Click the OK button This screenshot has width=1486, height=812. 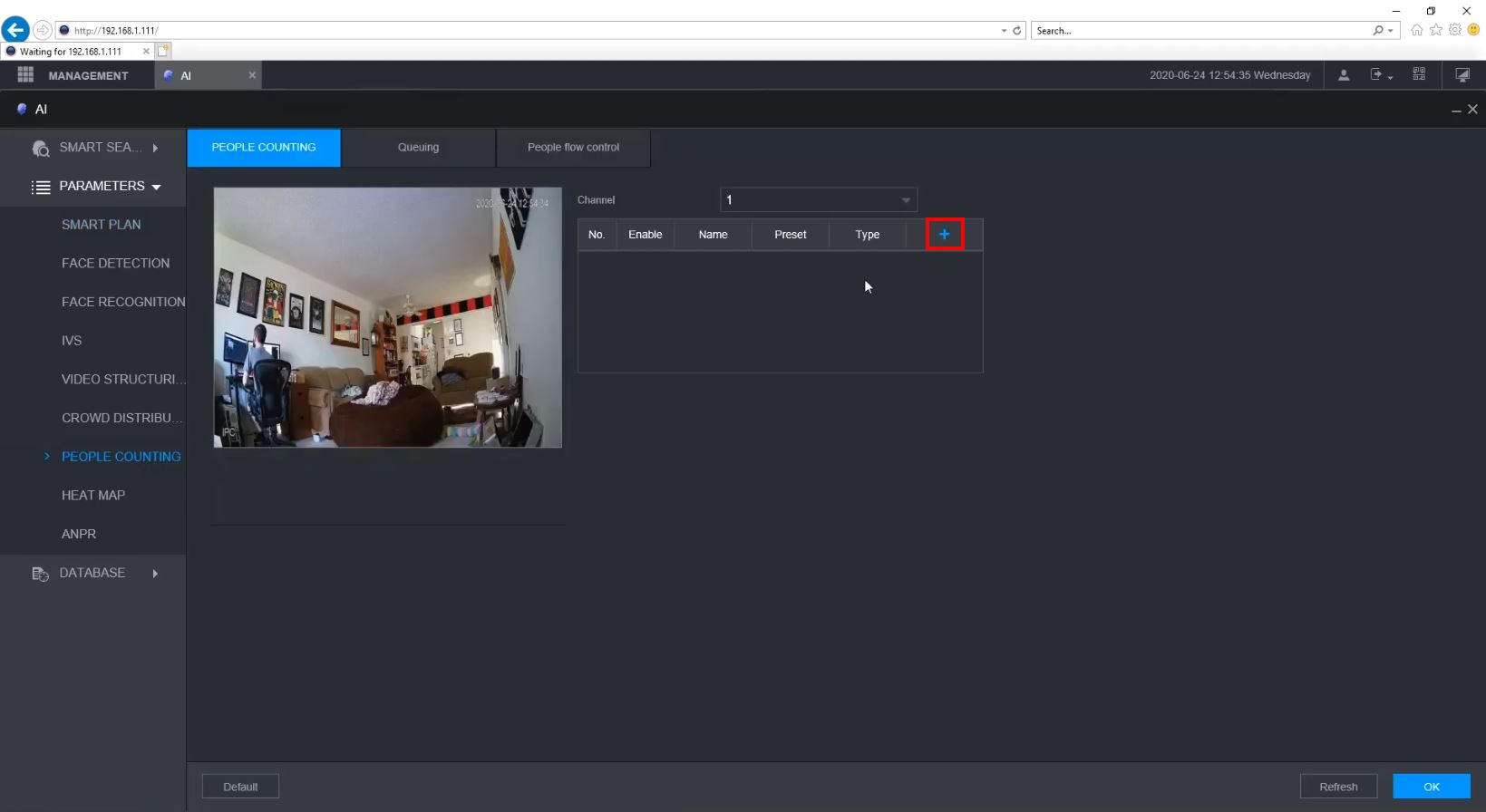pyautogui.click(x=1432, y=787)
